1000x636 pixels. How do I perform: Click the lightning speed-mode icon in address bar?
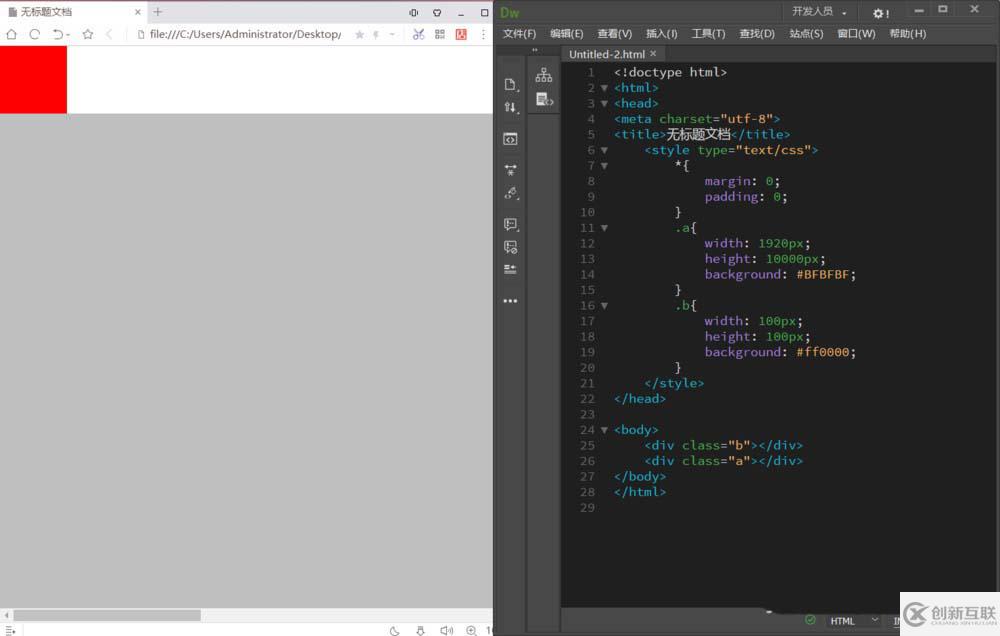[376, 34]
